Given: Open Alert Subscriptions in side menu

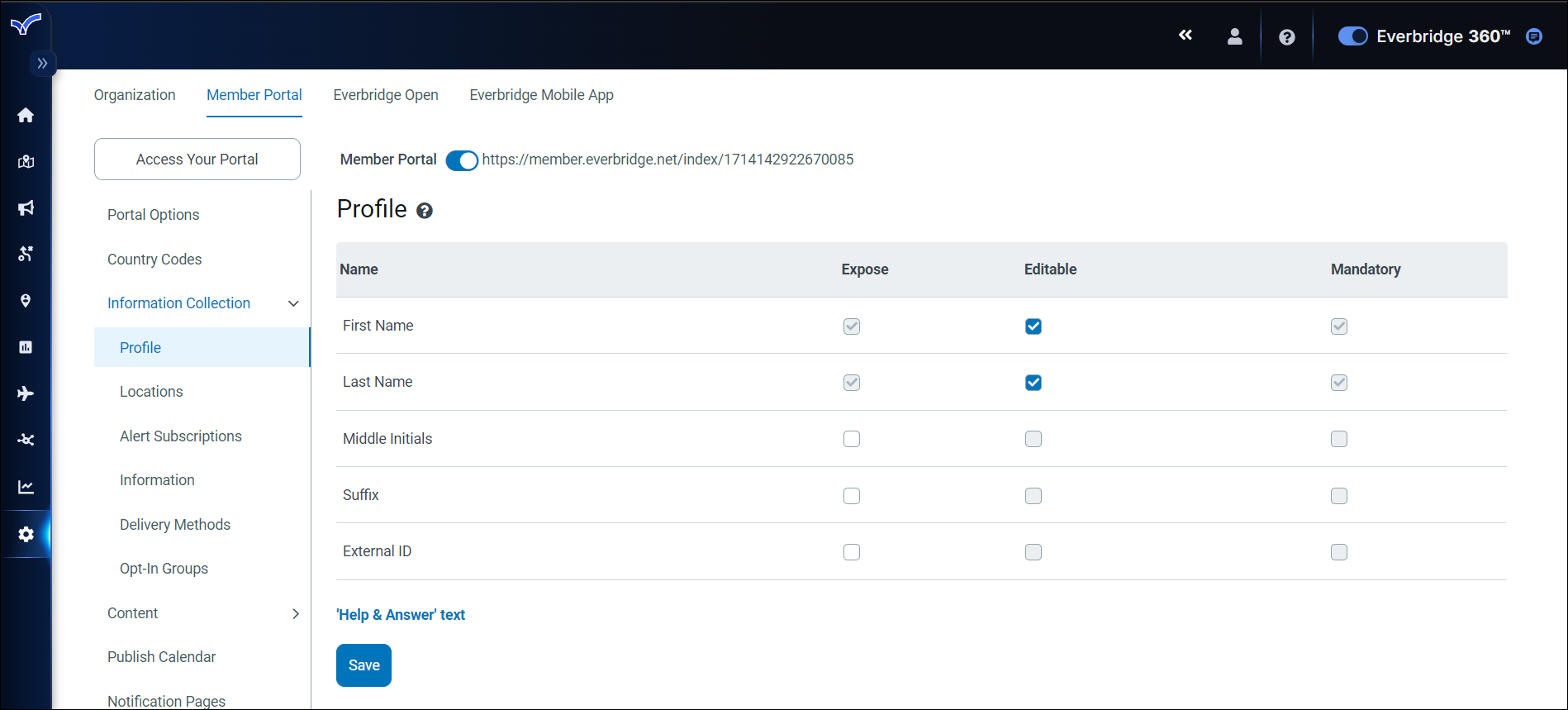Looking at the screenshot, I should pyautogui.click(x=181, y=436).
